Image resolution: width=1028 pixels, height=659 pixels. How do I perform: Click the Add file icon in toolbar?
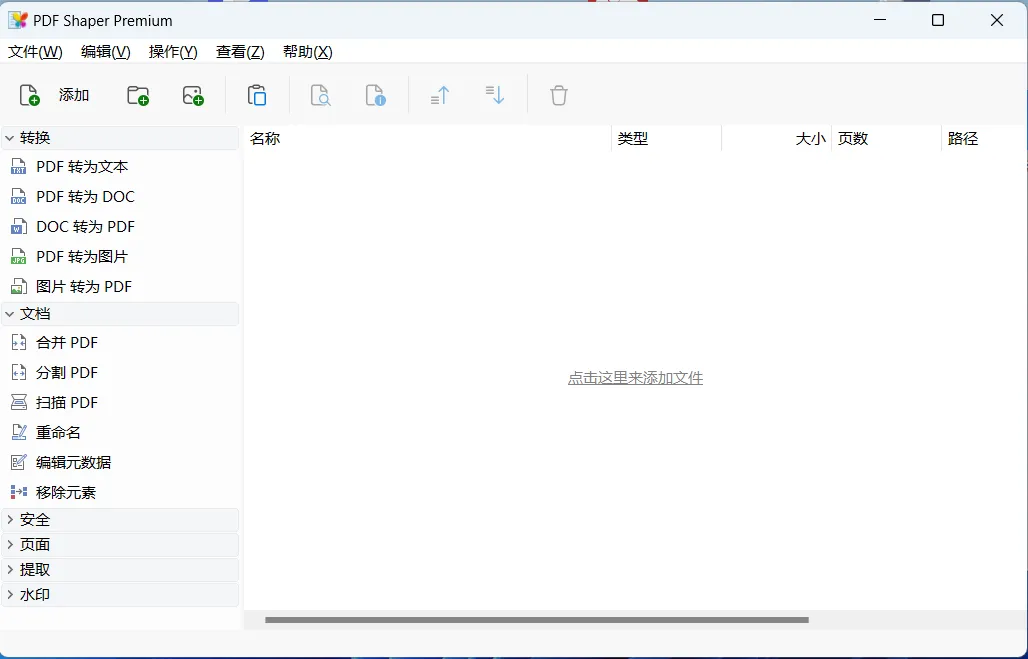(30, 95)
